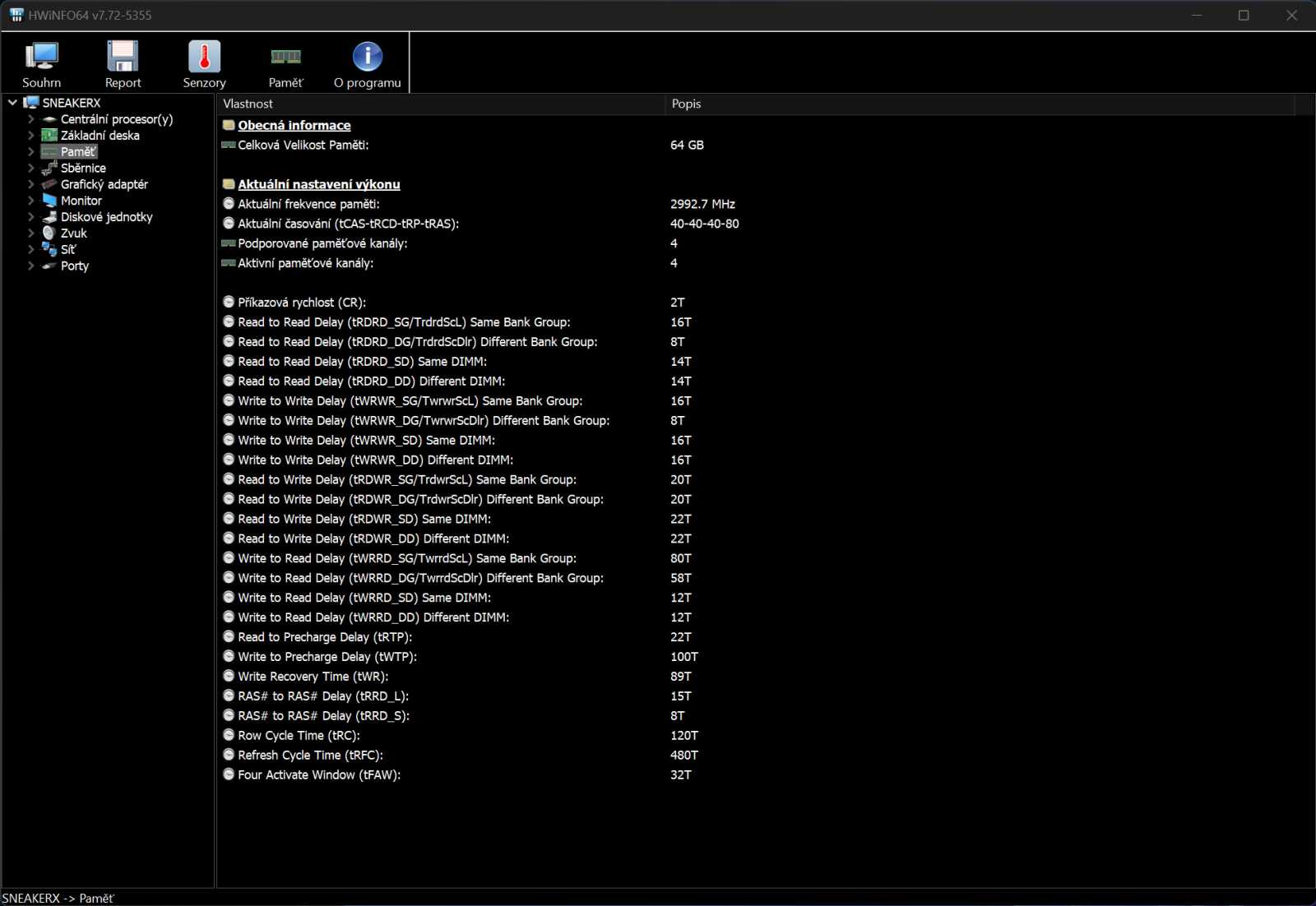Screen dimensions: 1316x906
Task: Click the Sběrnice bus icon
Action: 49,168
